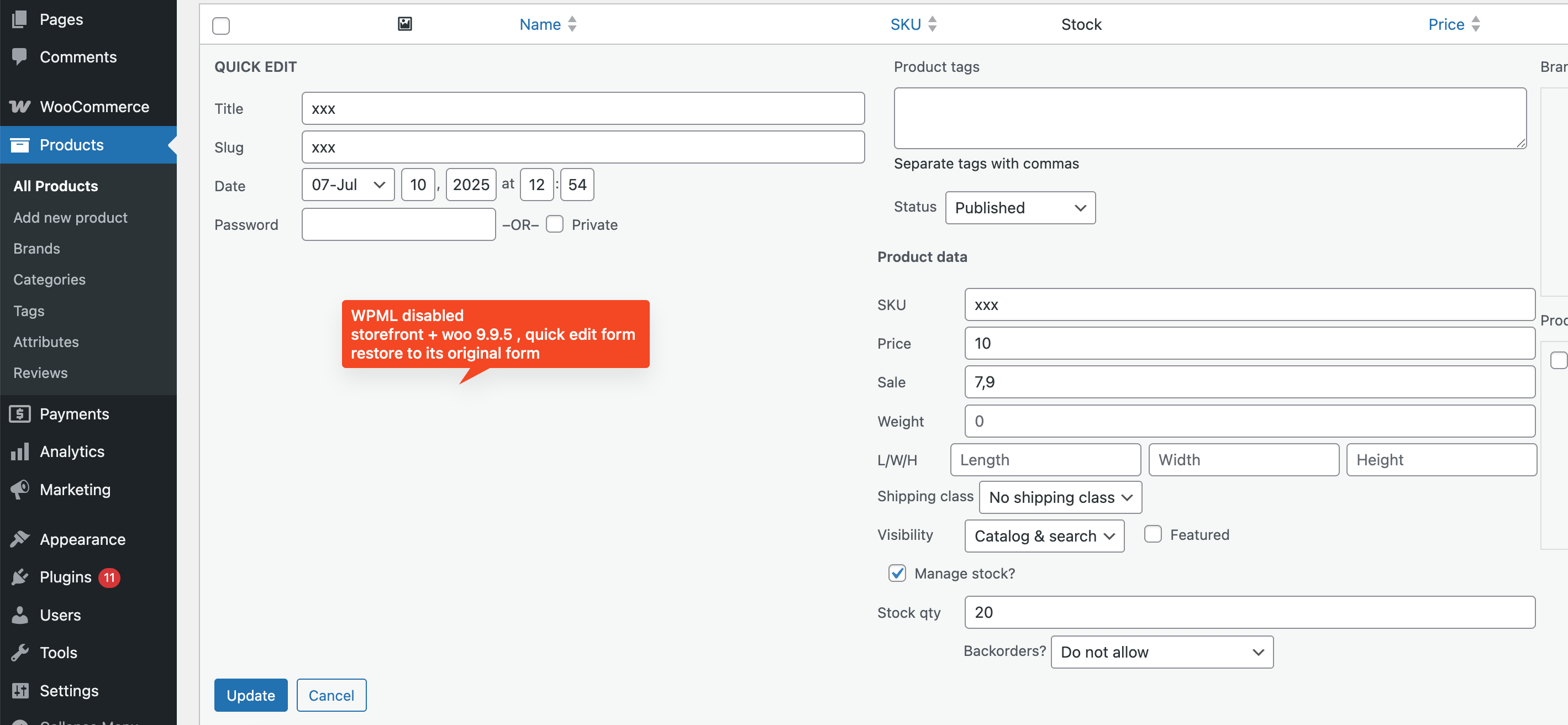Image resolution: width=1568 pixels, height=725 pixels.
Task: Check the Private checkbox
Action: click(x=555, y=224)
